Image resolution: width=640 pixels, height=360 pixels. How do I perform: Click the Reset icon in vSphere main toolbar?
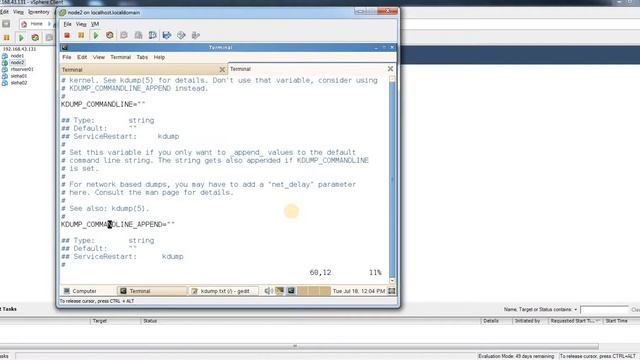[36, 38]
